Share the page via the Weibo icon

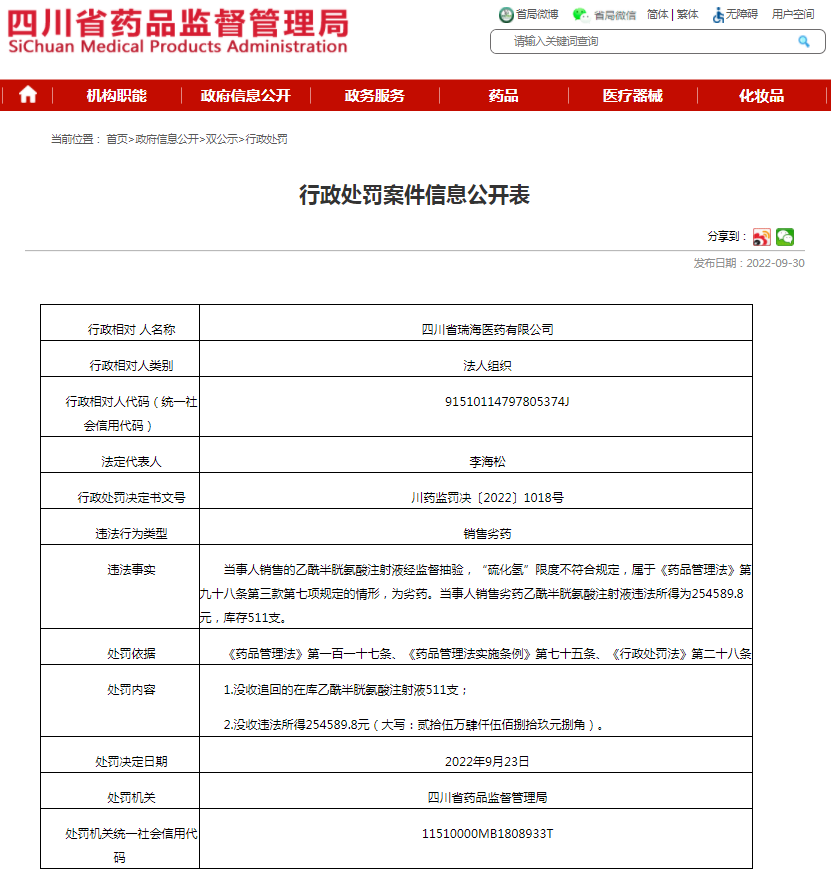761,237
